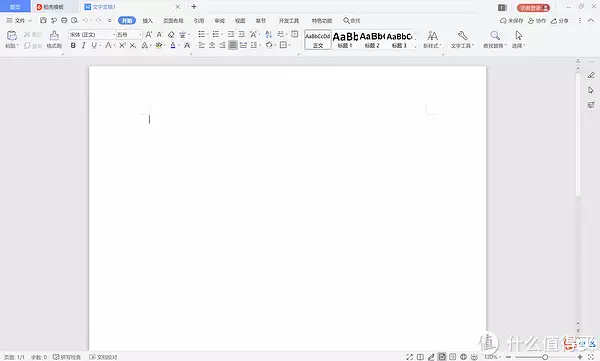This screenshot has width=600, height=361.
Task: Select the Format Painter brush
Action: click(54, 36)
